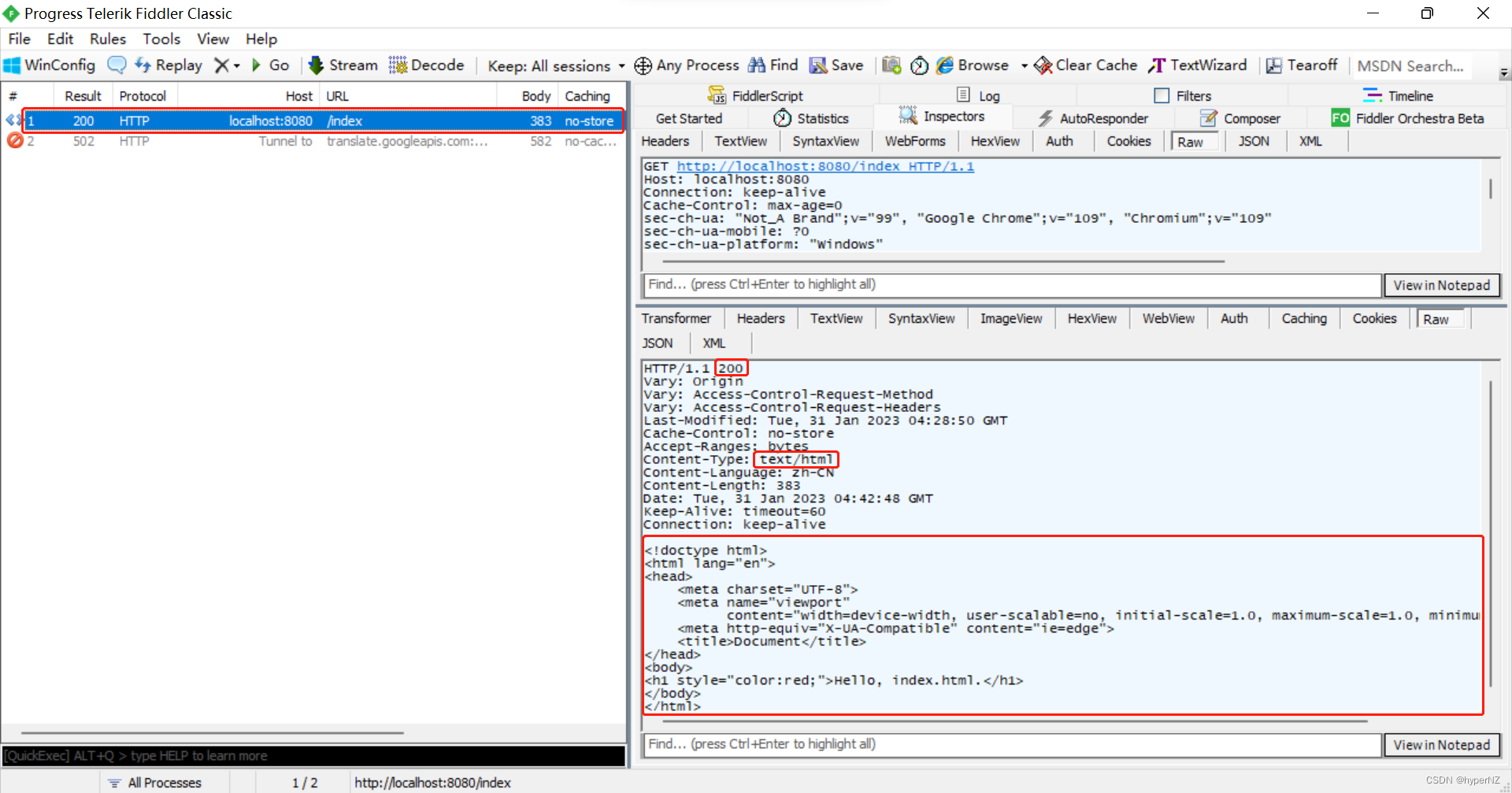
Task: Click the response Find input field
Action: click(1013, 744)
